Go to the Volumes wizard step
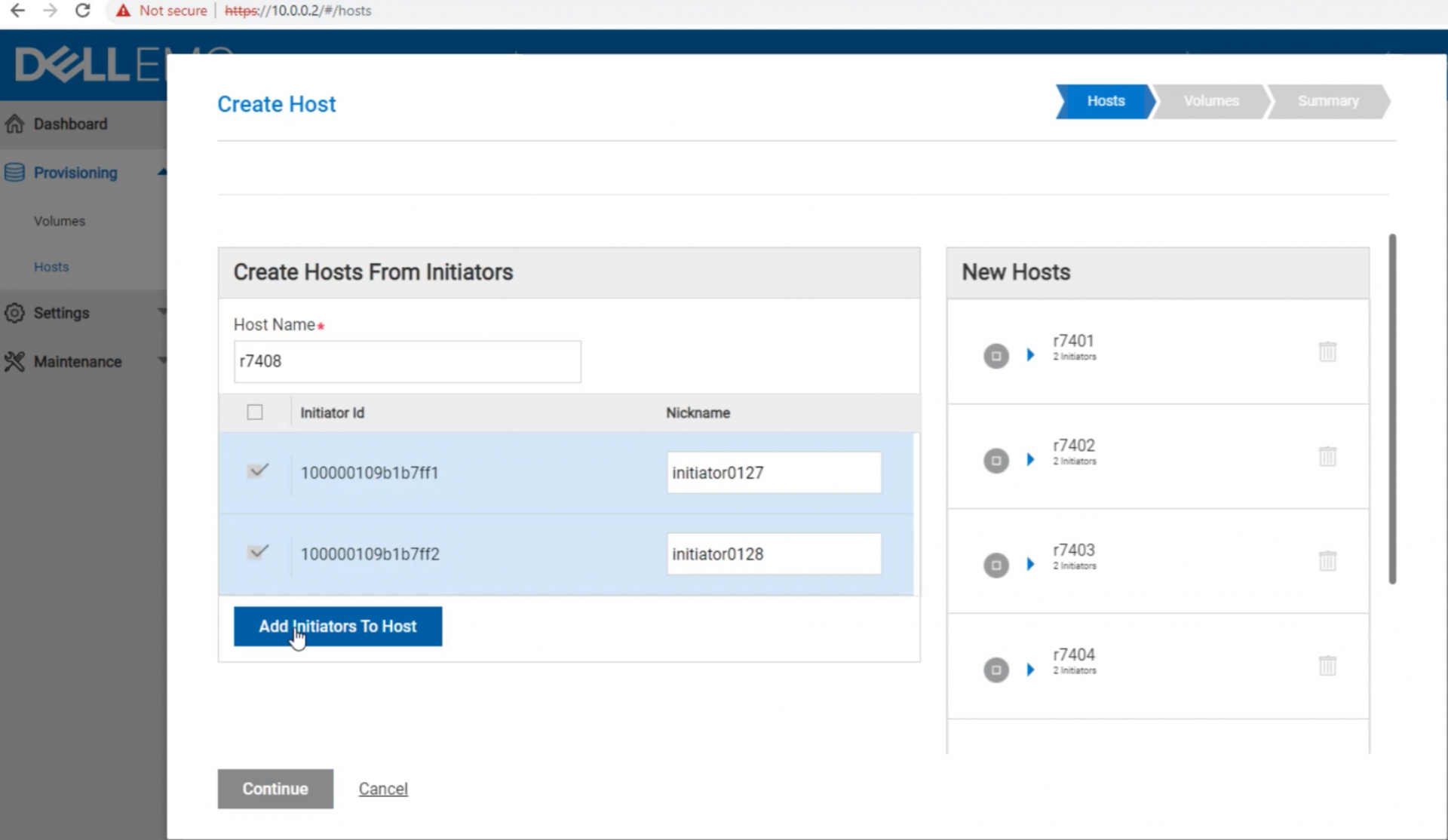This screenshot has width=1448, height=840. 1210,101
